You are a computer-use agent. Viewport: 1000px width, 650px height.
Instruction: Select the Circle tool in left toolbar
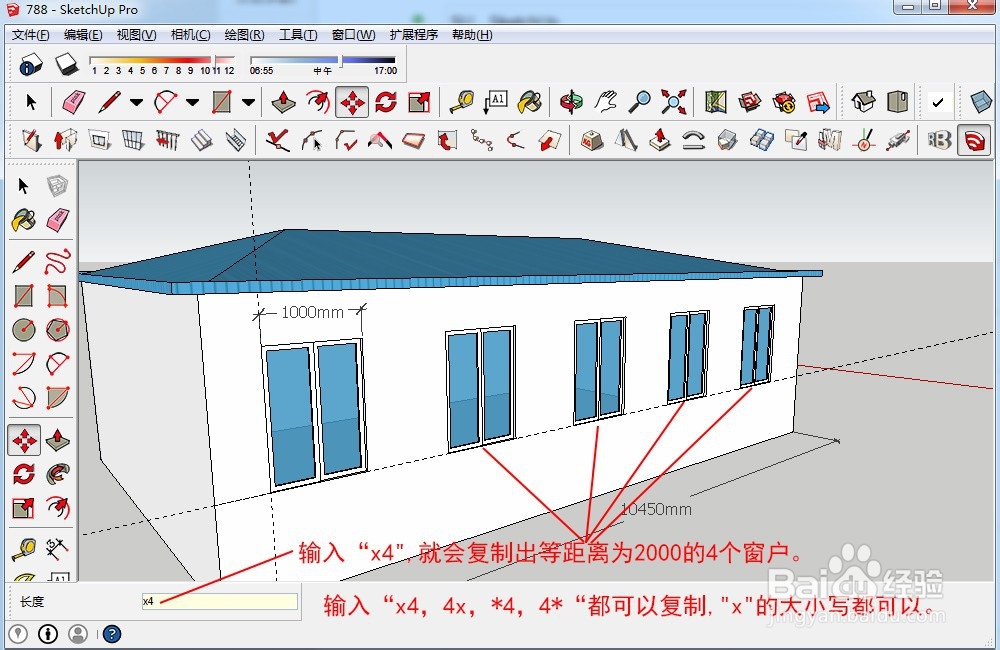pyautogui.click(x=24, y=330)
